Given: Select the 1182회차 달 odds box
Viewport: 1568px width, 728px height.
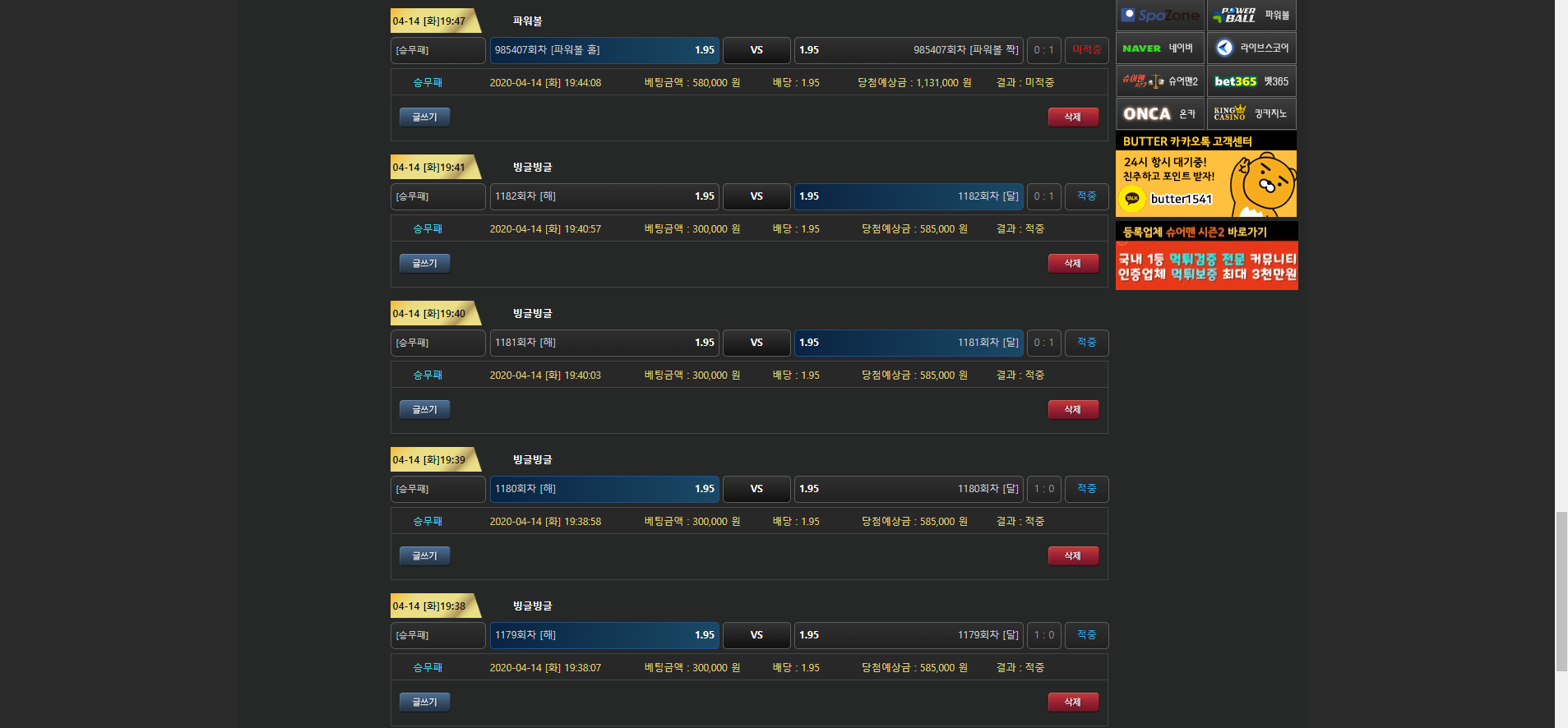Looking at the screenshot, I should click(909, 196).
